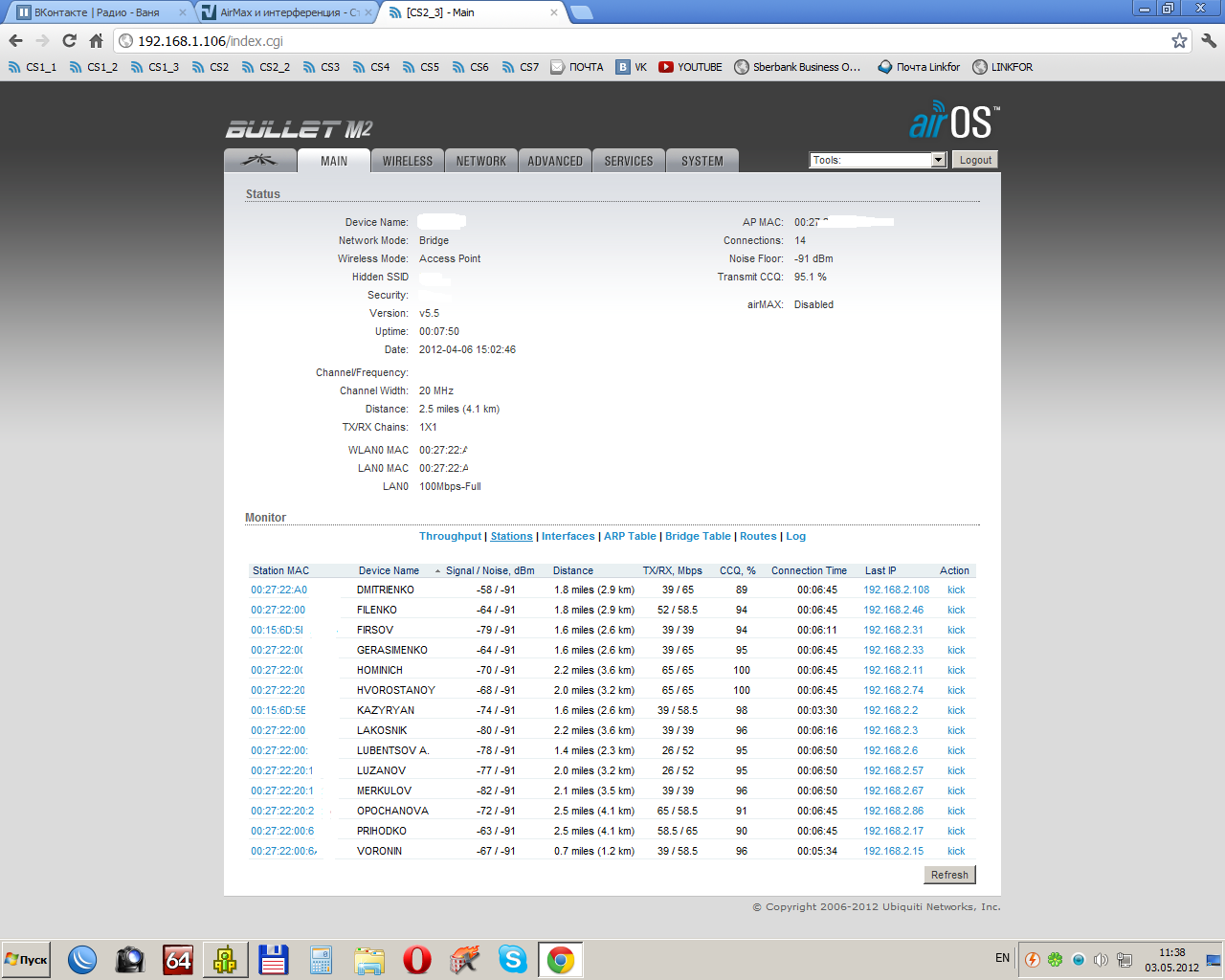Open last IP 192.168.2.15
Viewport: 1225px width, 980px height.
point(894,851)
